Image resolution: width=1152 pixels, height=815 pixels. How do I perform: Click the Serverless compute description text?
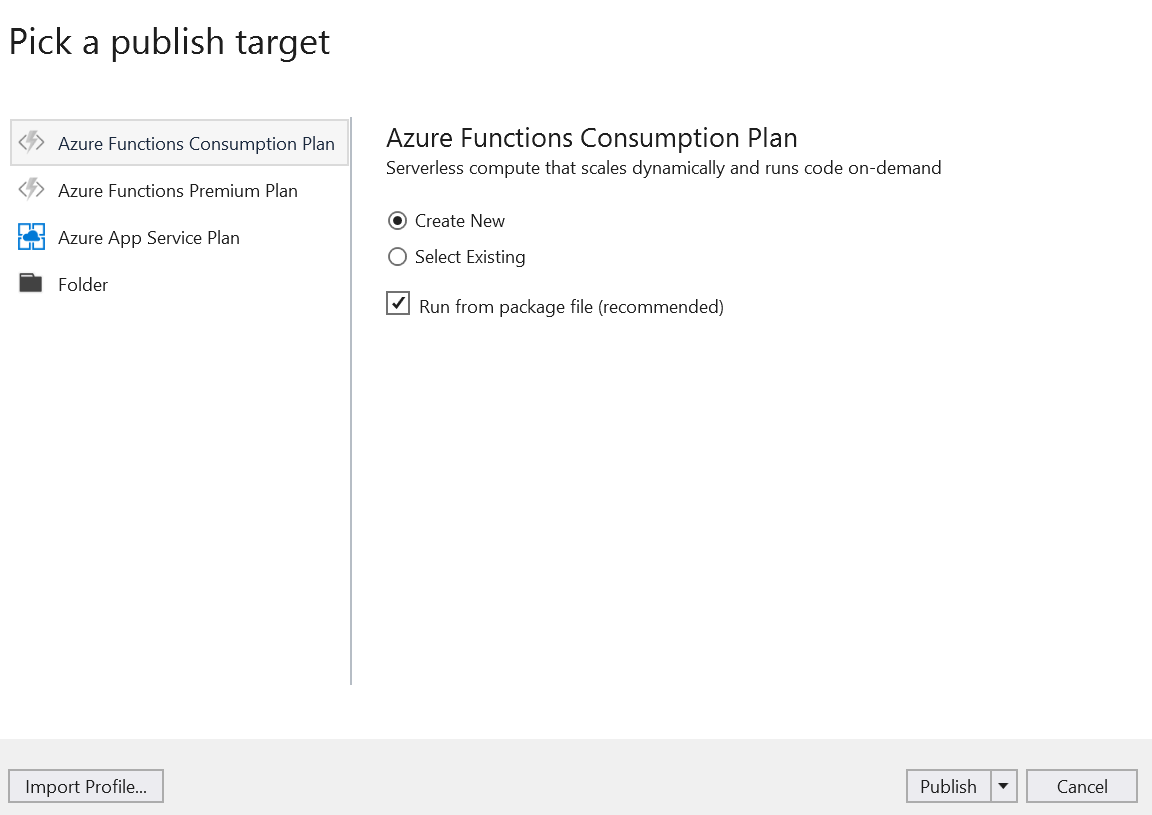(663, 168)
